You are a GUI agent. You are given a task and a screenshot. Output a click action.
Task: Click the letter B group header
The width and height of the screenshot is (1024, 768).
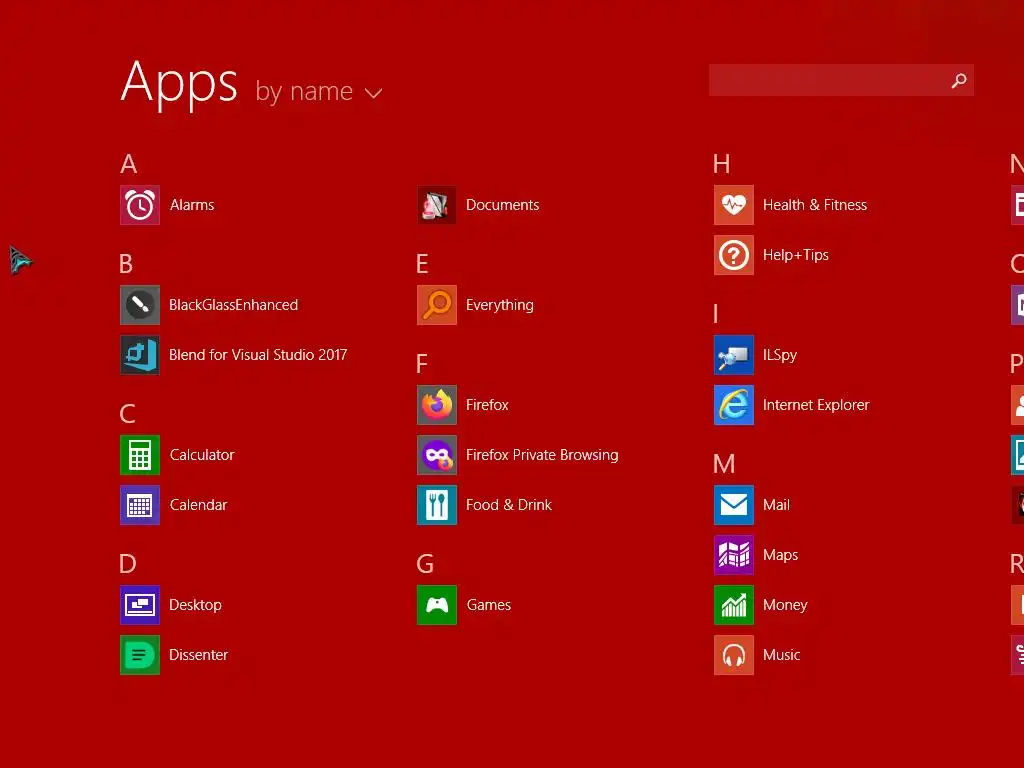point(126,264)
